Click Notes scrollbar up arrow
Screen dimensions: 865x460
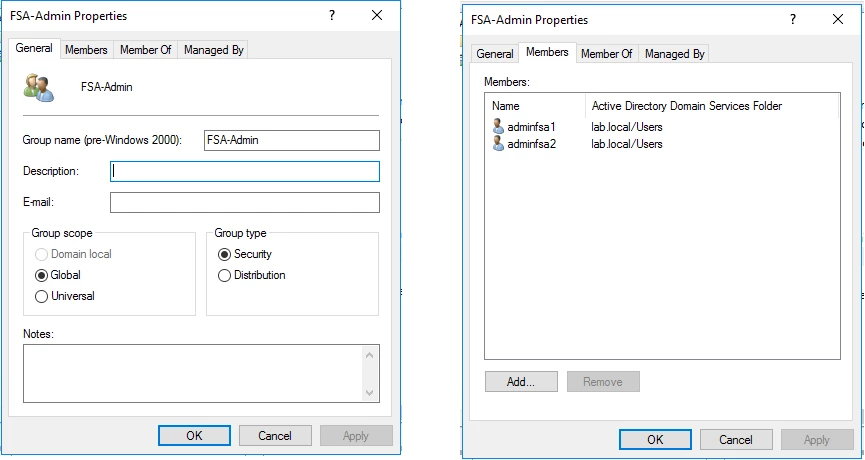(x=370, y=355)
